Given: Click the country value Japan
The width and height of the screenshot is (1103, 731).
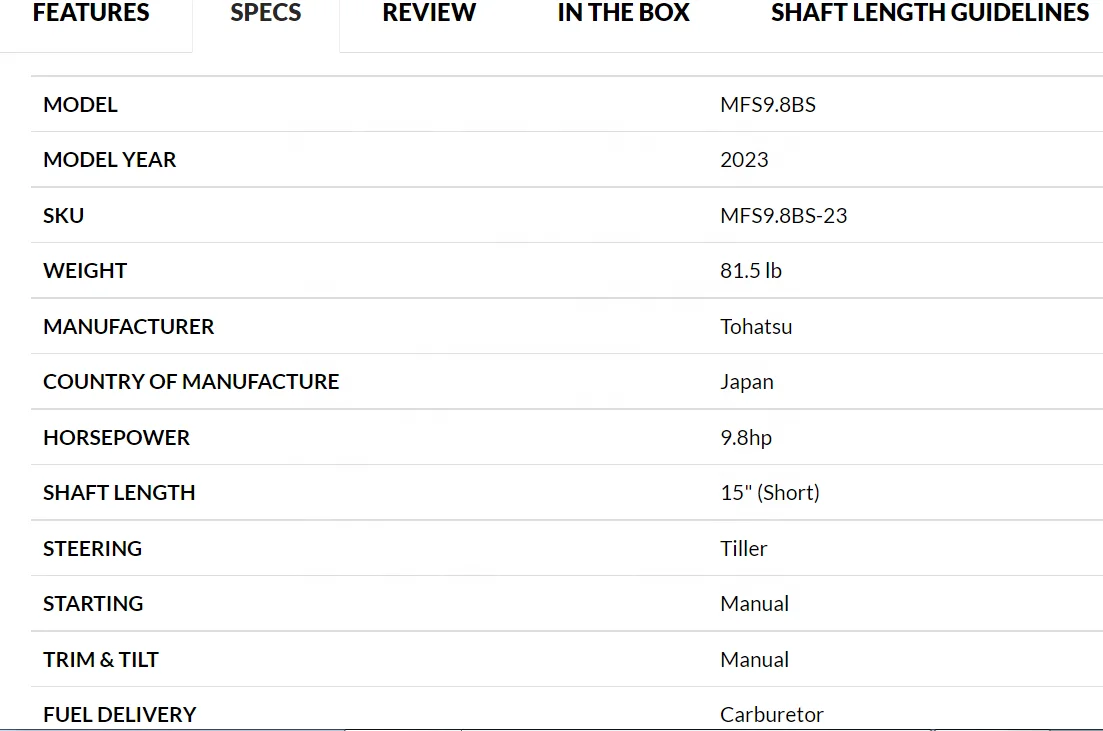Looking at the screenshot, I should (x=746, y=382).
